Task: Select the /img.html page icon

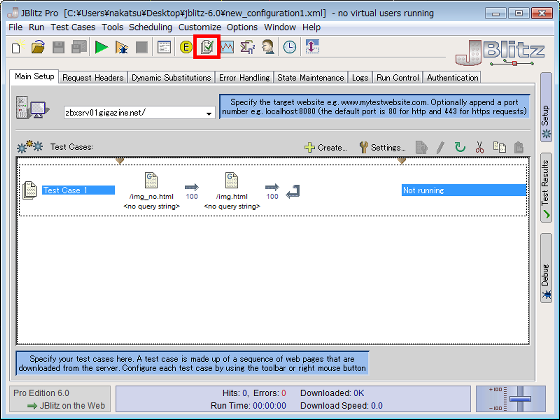Action: tap(231, 180)
